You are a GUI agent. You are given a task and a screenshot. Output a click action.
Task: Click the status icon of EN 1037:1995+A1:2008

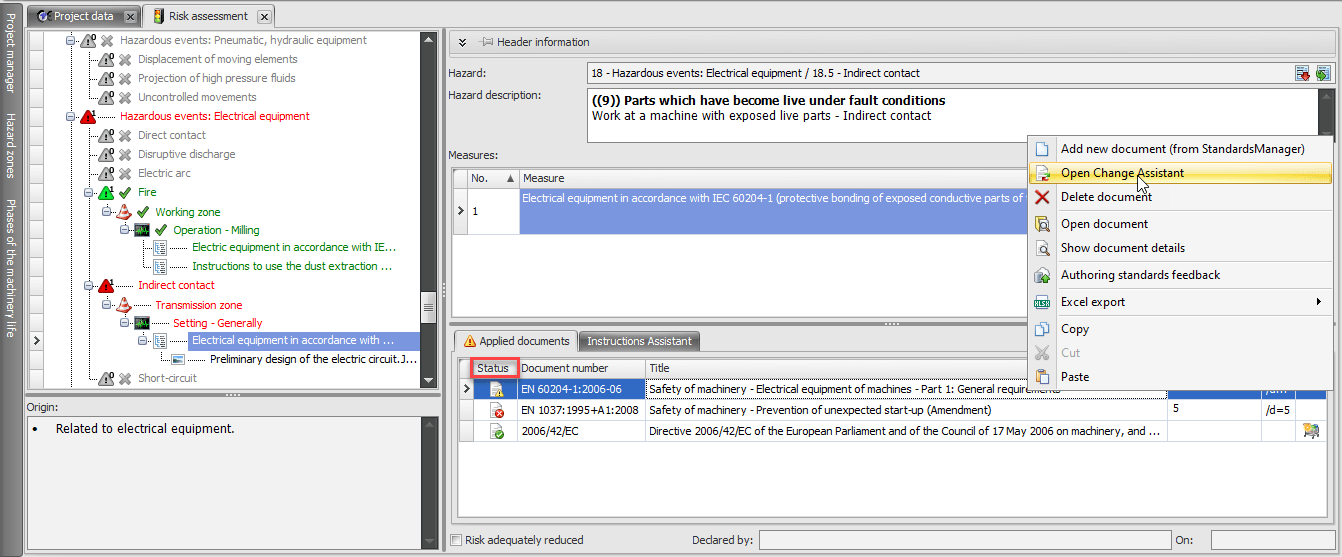(x=496, y=410)
